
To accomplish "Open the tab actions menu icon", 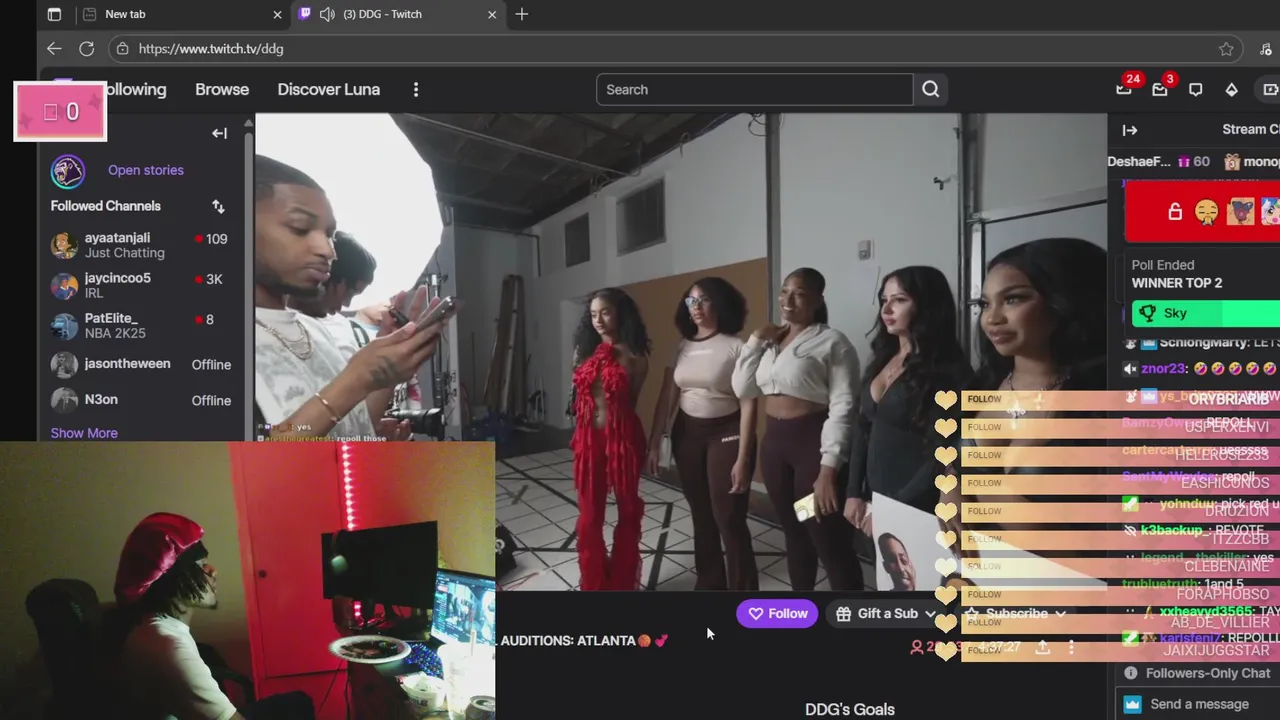I will tap(54, 14).
